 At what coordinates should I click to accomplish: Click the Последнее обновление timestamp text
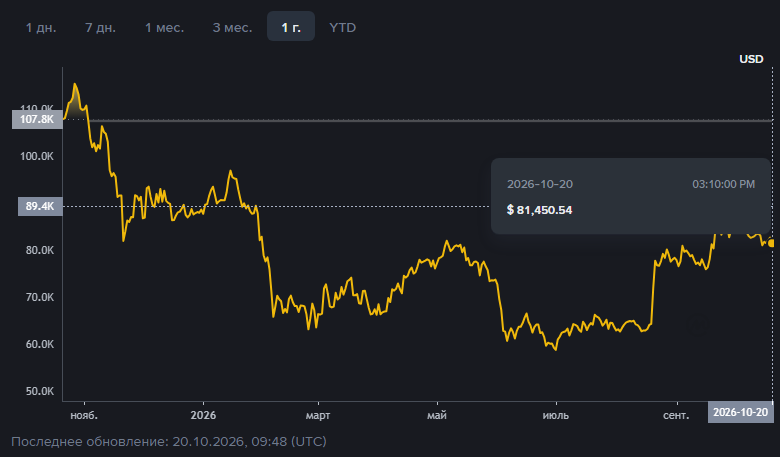[x=169, y=442]
